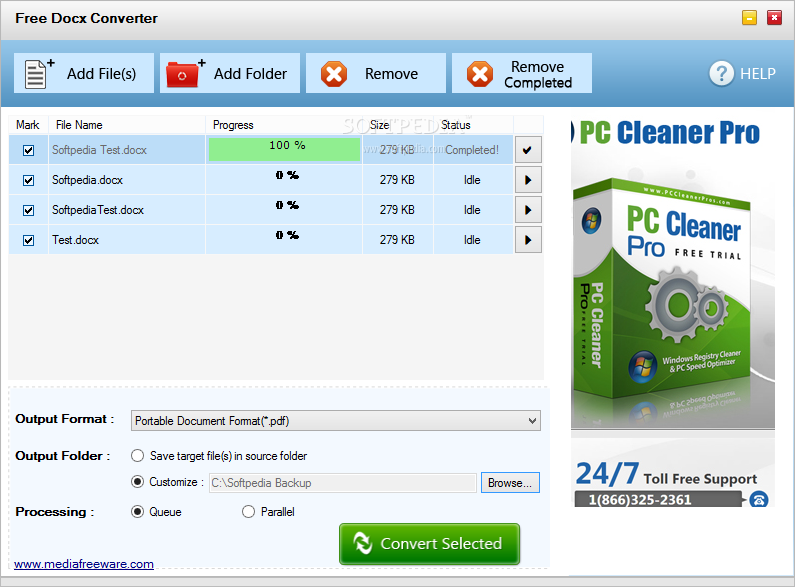
Task: Click the HELP text
Action: pos(757,74)
